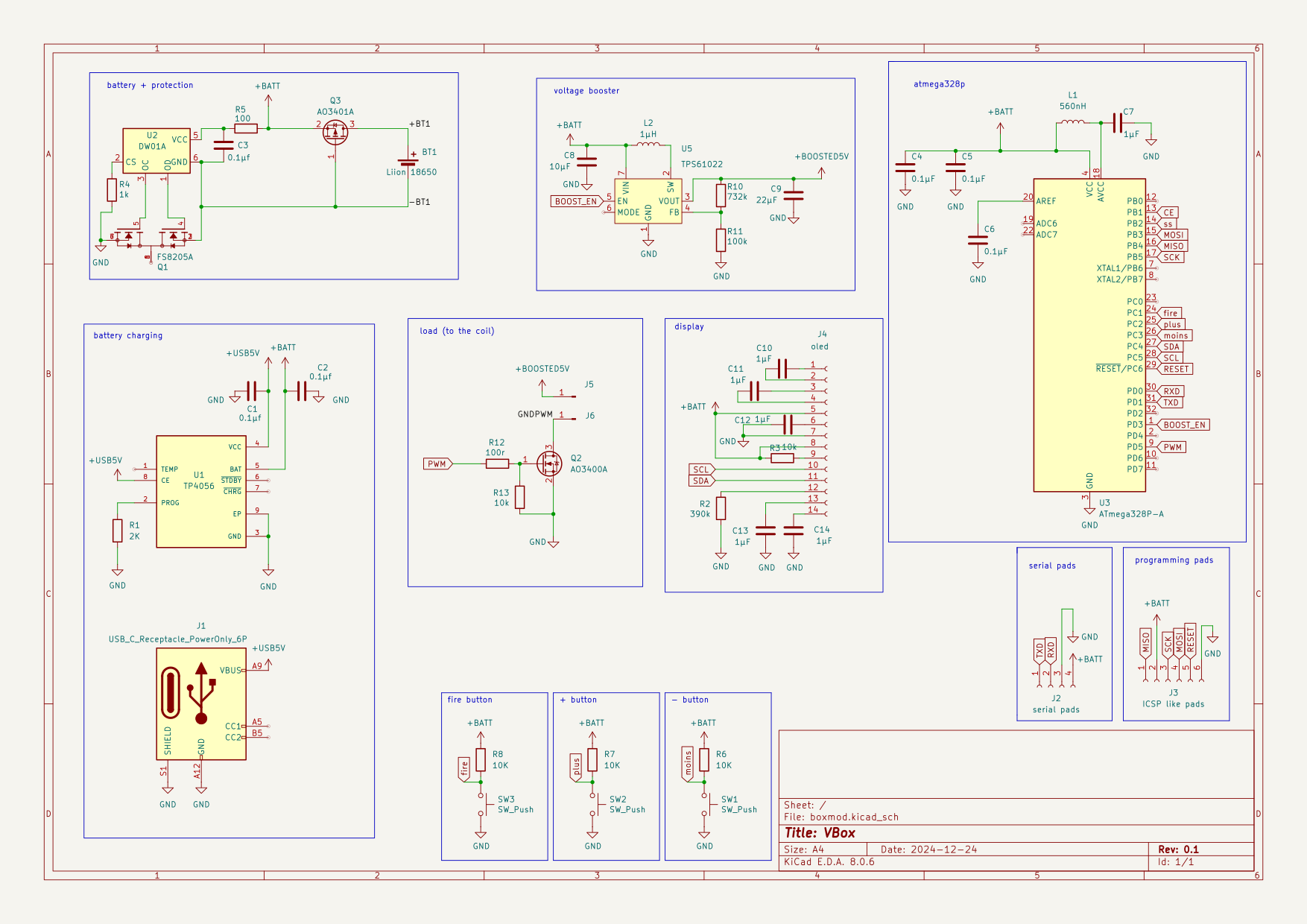Select inductor L1 560nH symbol
1307x924 pixels.
click(1072, 123)
